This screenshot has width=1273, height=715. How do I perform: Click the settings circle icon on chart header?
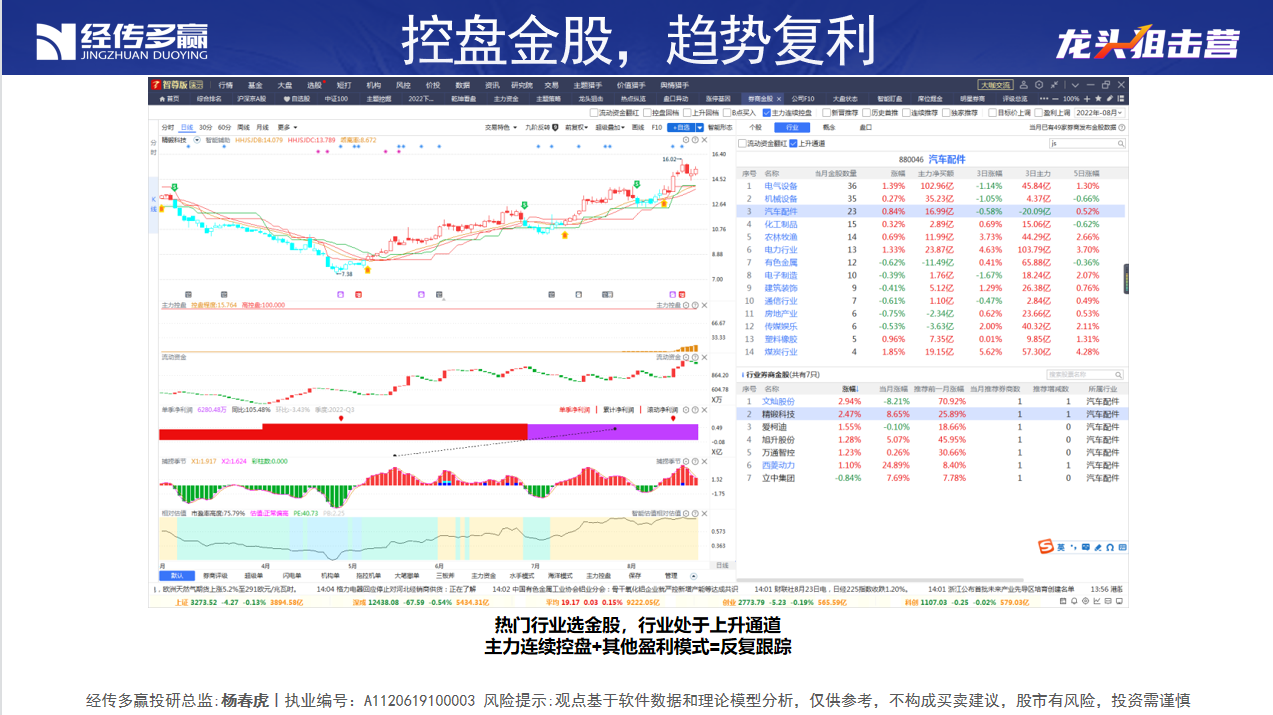point(684,140)
